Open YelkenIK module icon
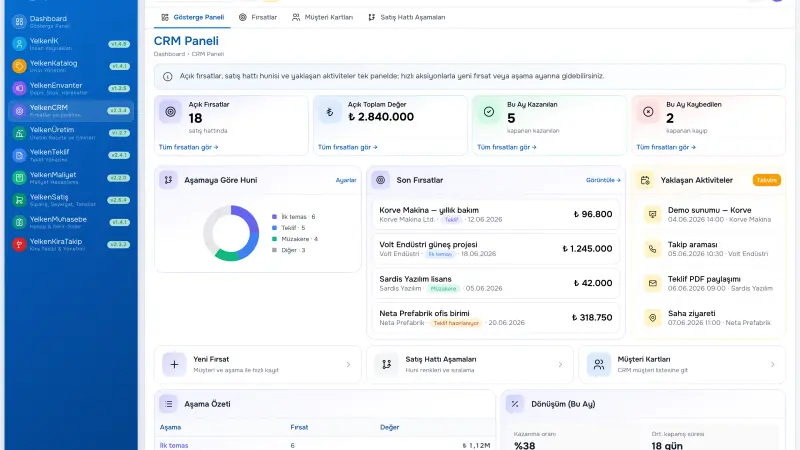This screenshot has height=450, width=800. pyautogui.click(x=19, y=44)
